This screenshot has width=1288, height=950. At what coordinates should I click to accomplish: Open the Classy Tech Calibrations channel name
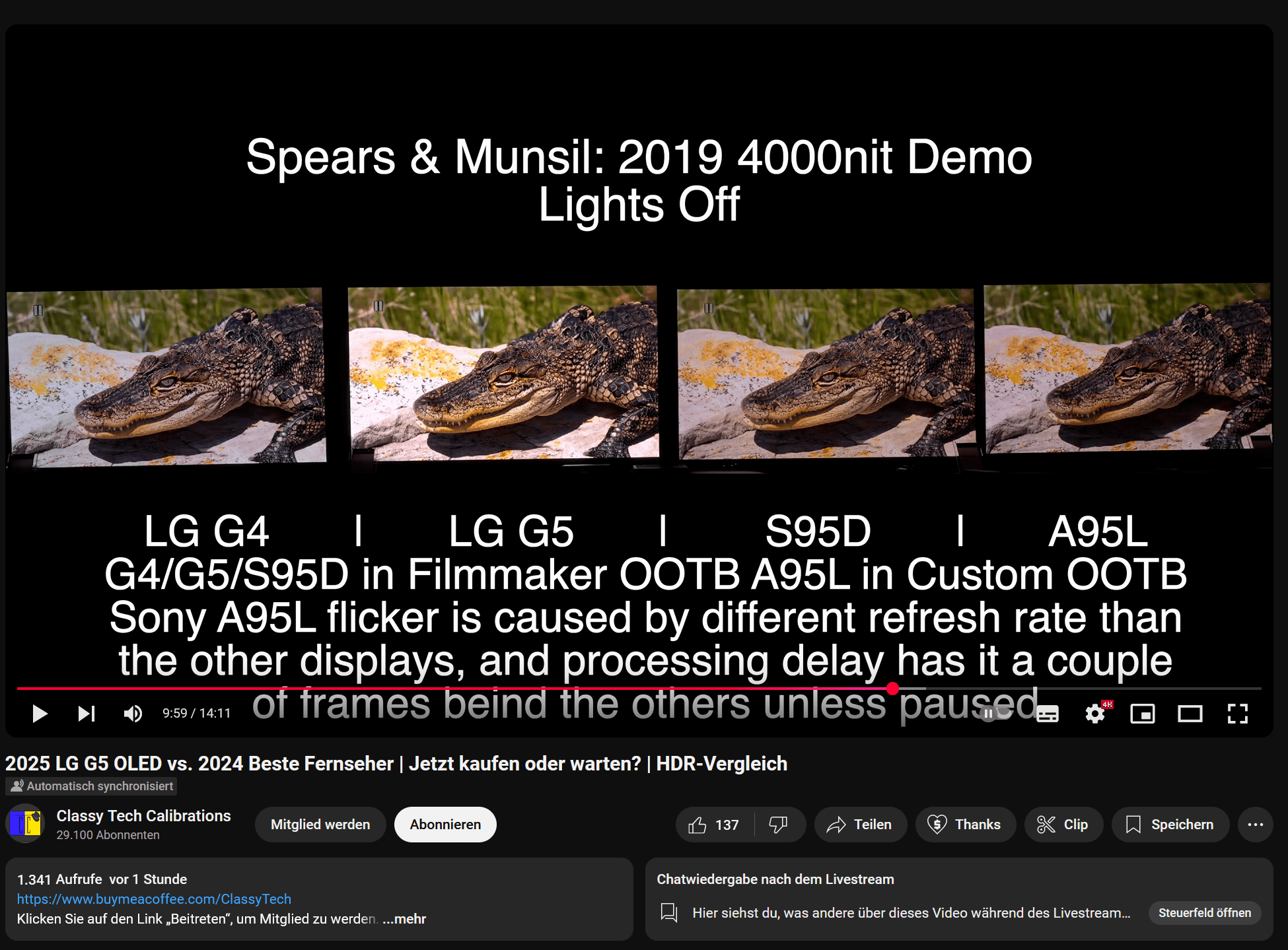tap(143, 816)
